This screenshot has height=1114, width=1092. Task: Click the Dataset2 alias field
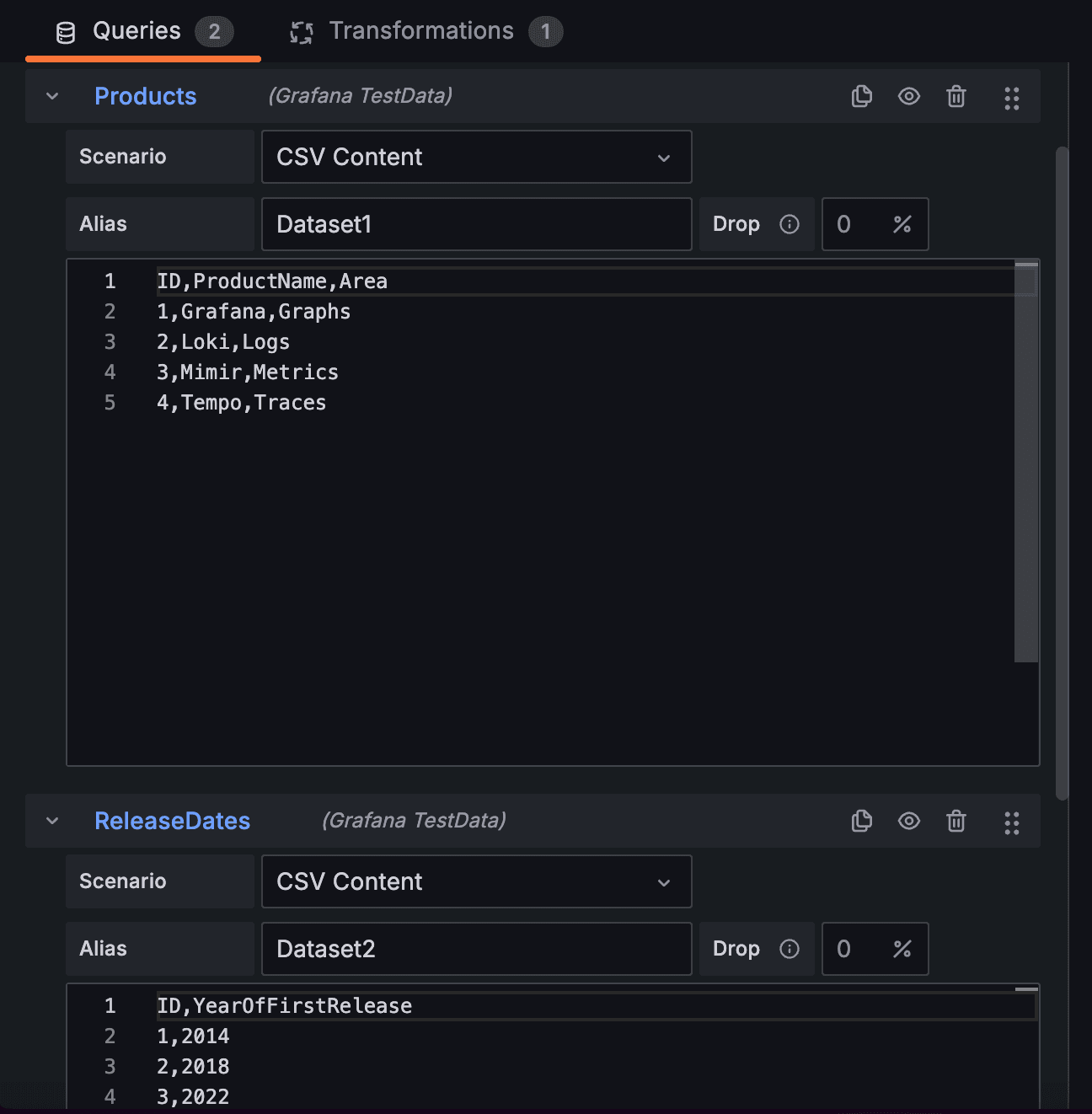tap(476, 949)
